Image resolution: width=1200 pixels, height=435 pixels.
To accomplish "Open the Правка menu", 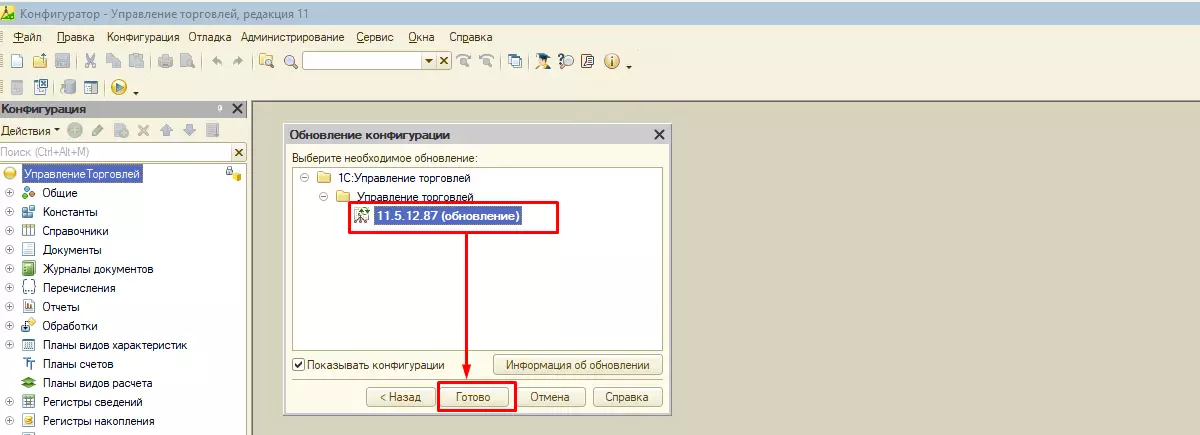I will [76, 37].
